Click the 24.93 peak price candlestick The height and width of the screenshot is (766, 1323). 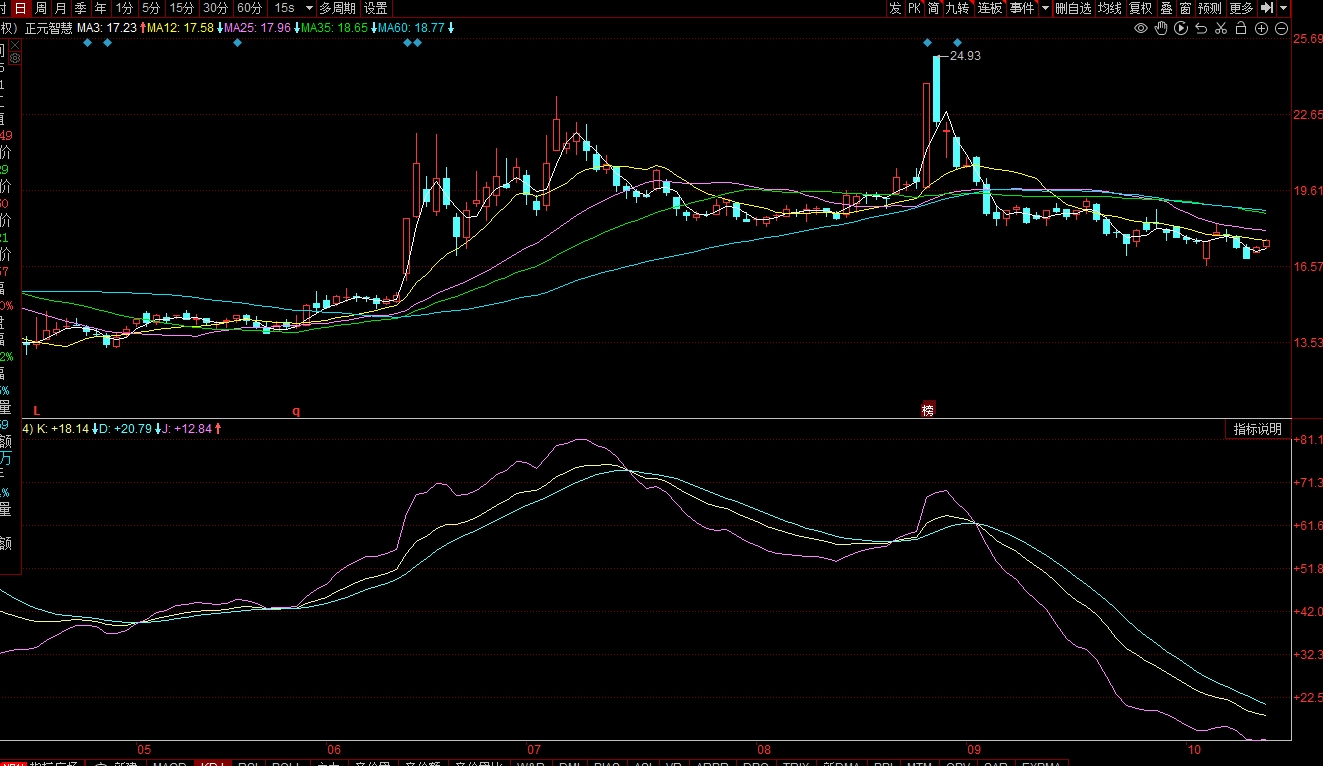pyautogui.click(x=937, y=90)
